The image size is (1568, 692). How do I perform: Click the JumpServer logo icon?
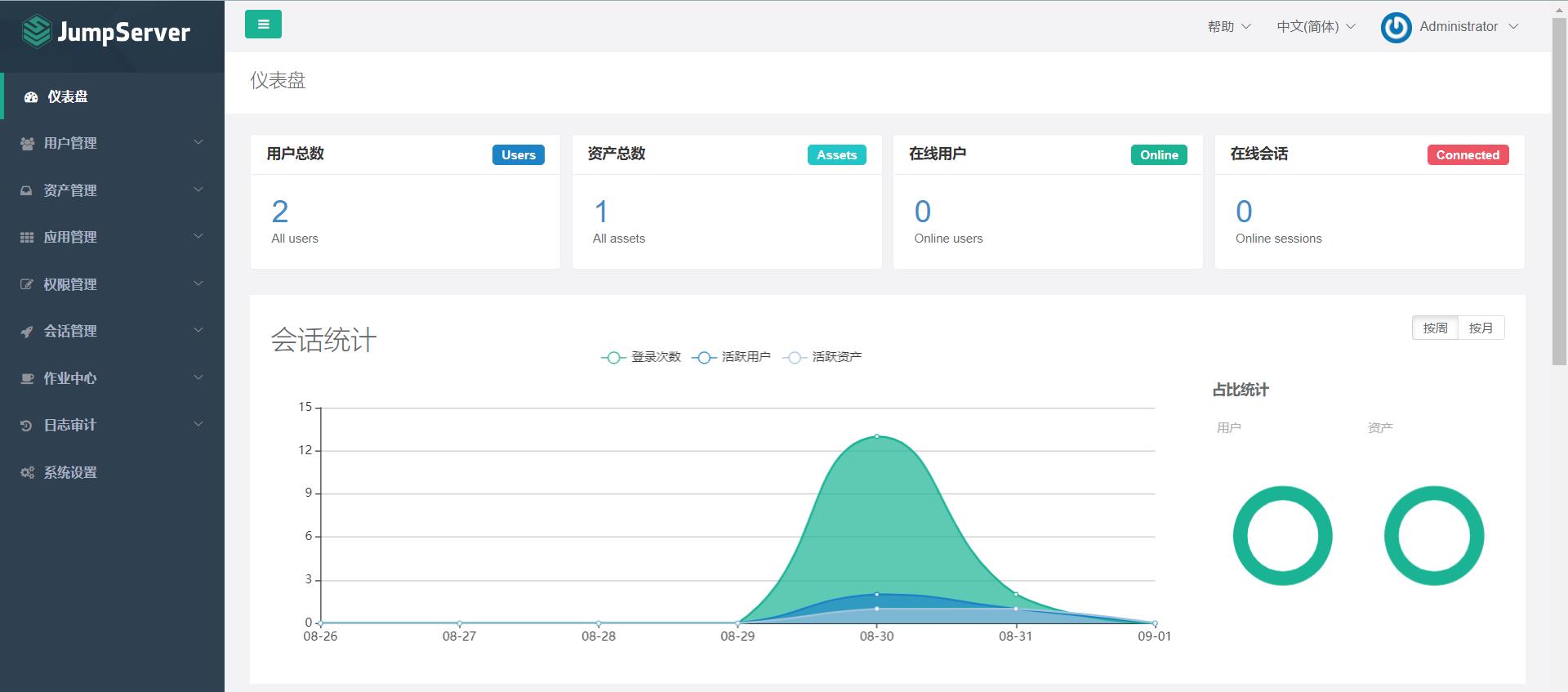pos(37,32)
